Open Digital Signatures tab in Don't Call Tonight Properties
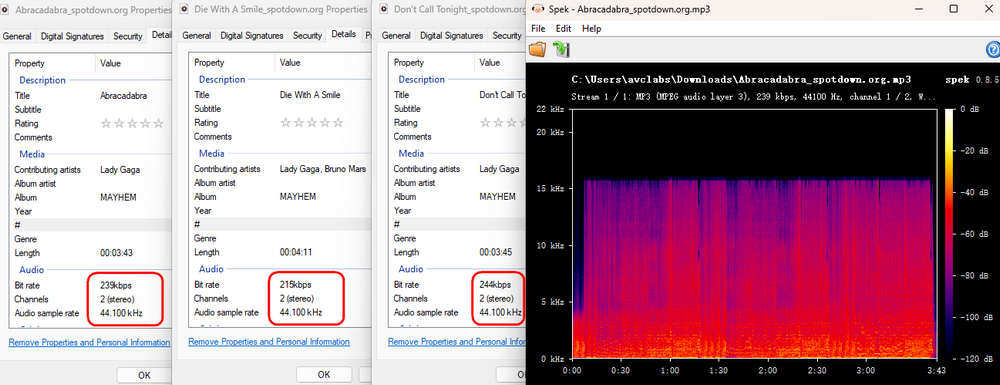This screenshot has width=1000, height=385. click(452, 36)
